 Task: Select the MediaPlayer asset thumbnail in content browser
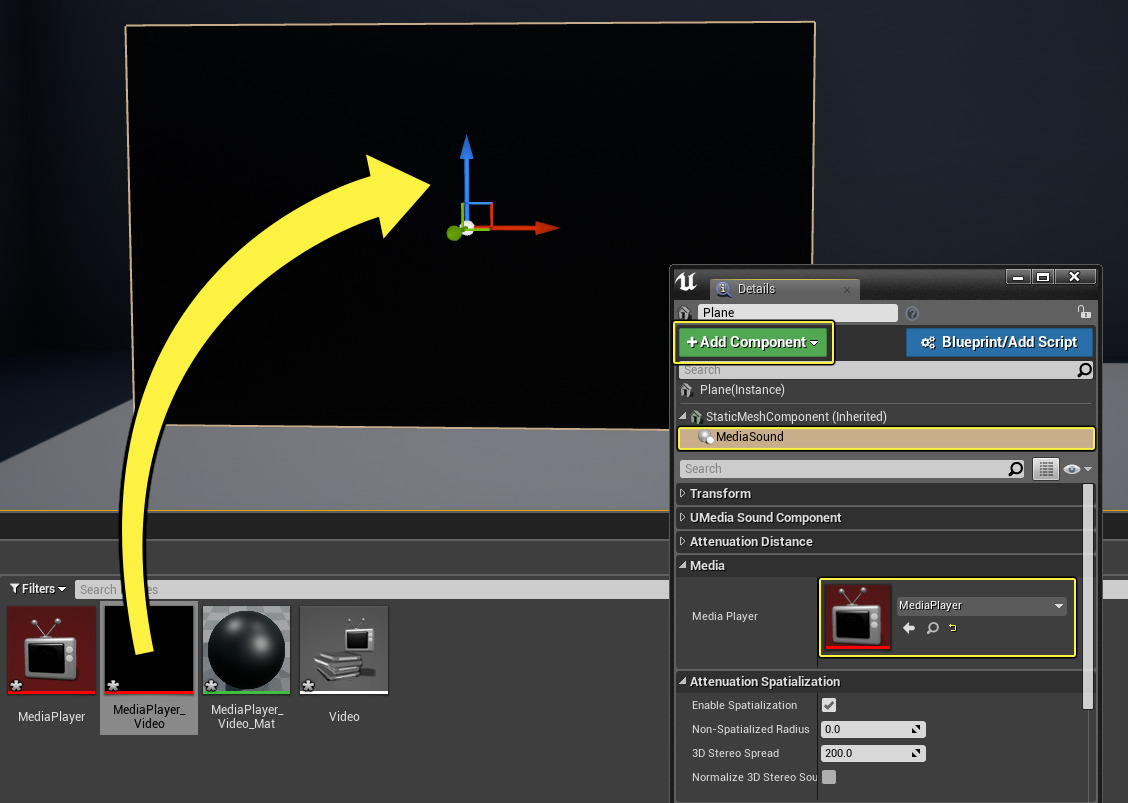[x=50, y=650]
